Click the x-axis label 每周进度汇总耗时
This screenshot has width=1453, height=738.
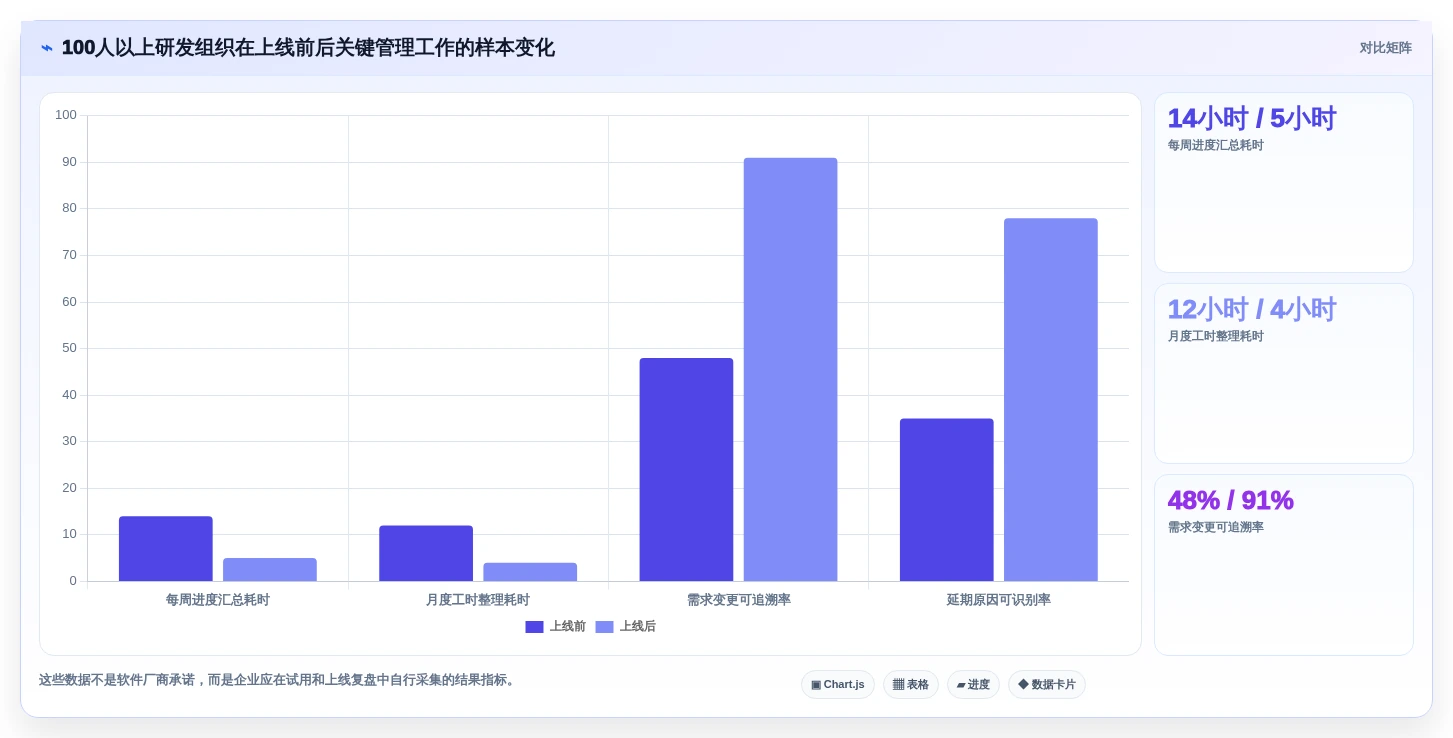pyautogui.click(x=218, y=600)
